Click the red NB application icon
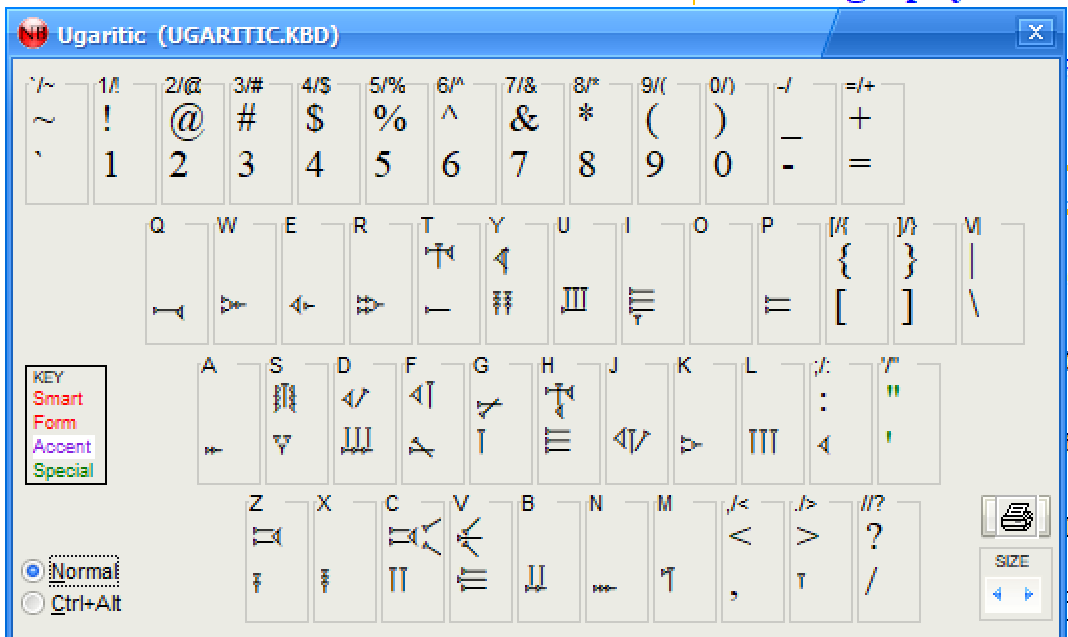Image resolution: width=1068 pixels, height=637 pixels. 33,35
